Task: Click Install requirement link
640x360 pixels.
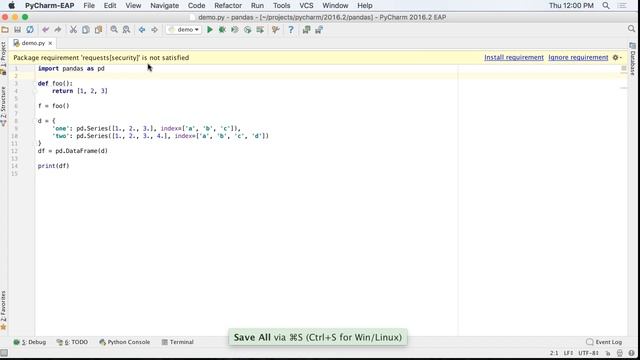Action: [x=514, y=58]
